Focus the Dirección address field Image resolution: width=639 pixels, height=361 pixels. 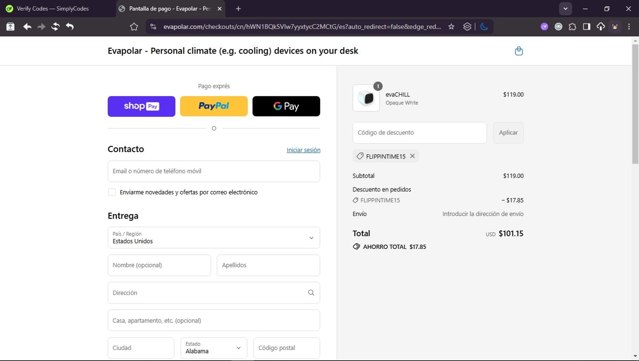coord(214,293)
